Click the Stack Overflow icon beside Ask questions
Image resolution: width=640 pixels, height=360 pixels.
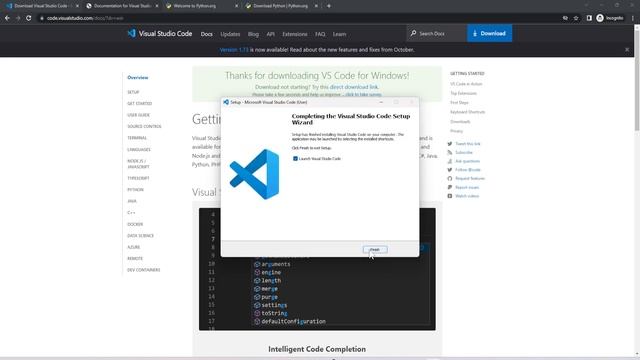coord(450,161)
